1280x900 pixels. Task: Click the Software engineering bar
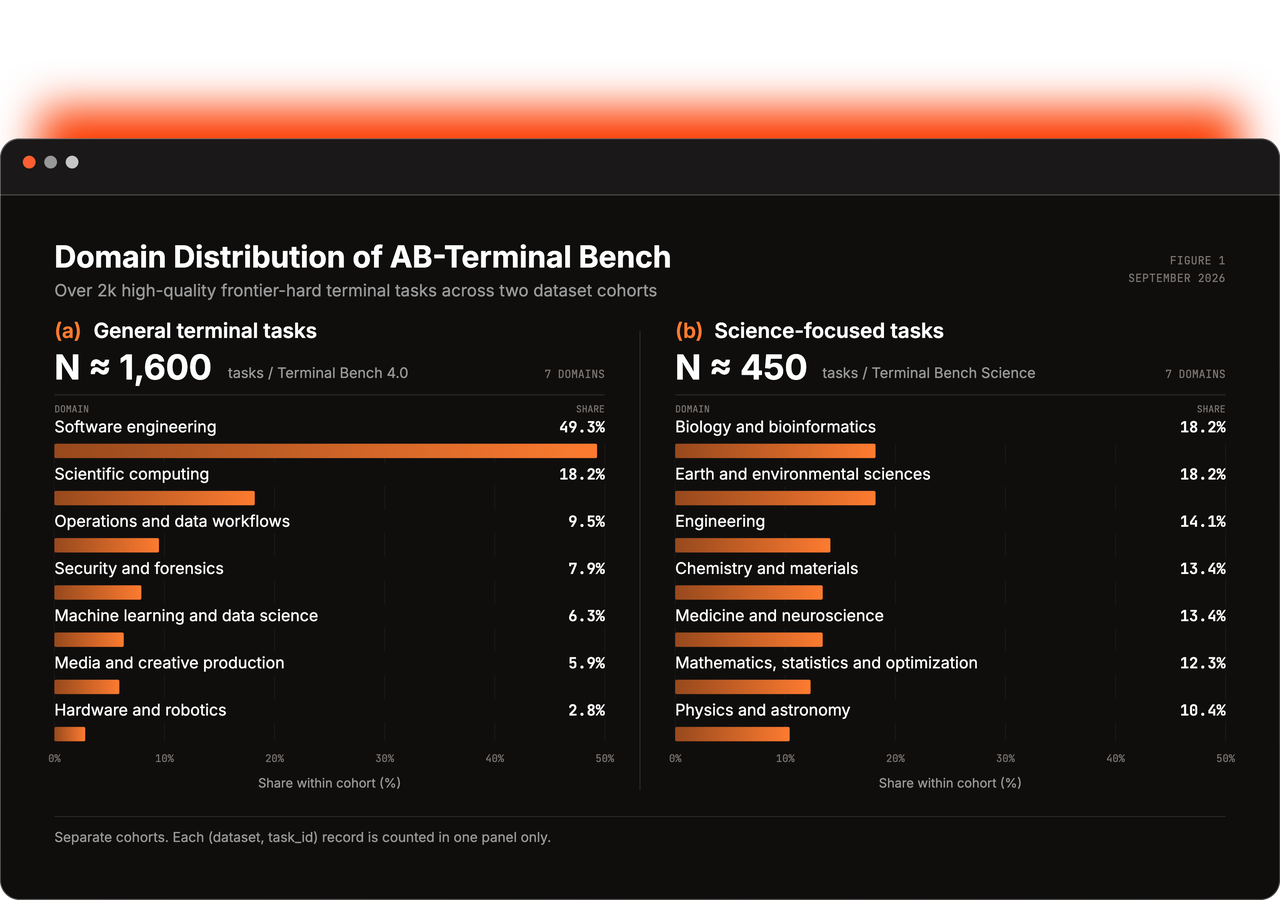326,451
